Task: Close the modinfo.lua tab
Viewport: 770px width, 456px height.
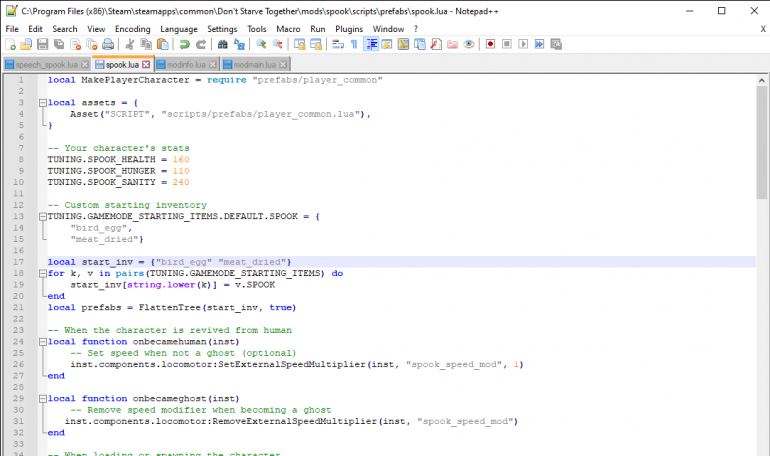Action: (213, 64)
